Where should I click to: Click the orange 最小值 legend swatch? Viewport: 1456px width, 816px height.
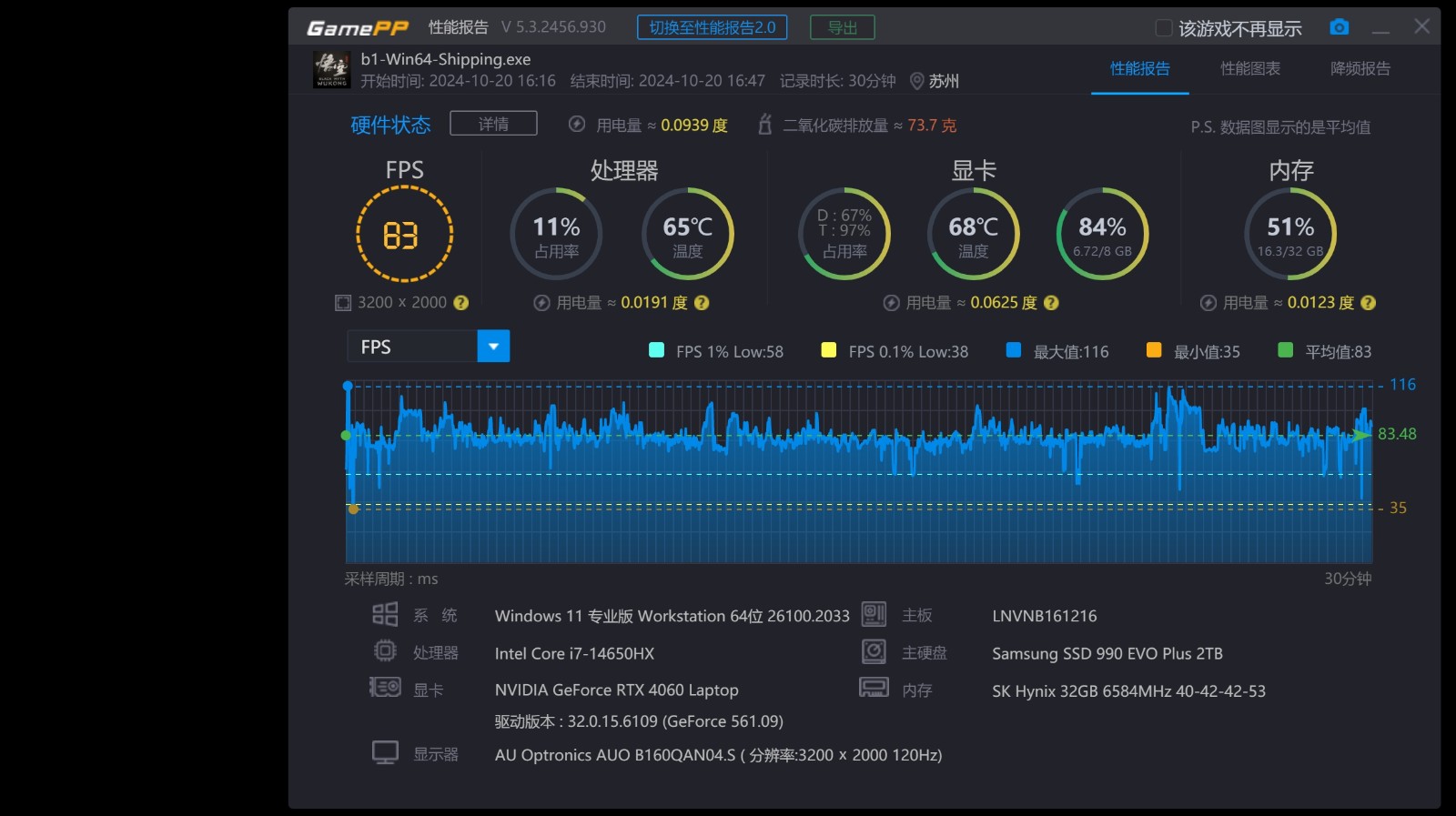(1154, 350)
